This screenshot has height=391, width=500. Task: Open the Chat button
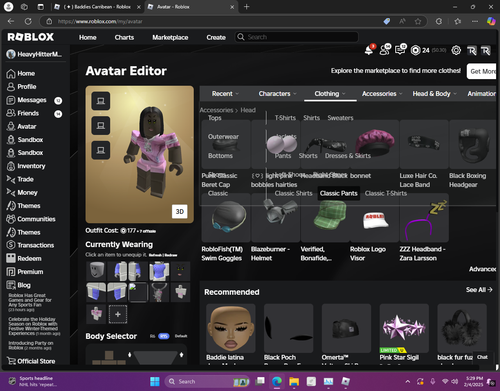tap(482, 357)
